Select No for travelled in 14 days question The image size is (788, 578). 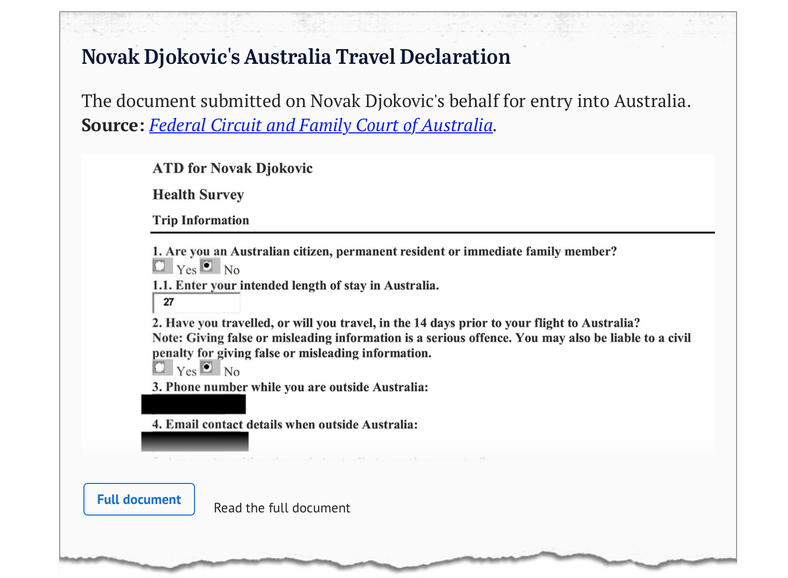[x=210, y=369]
